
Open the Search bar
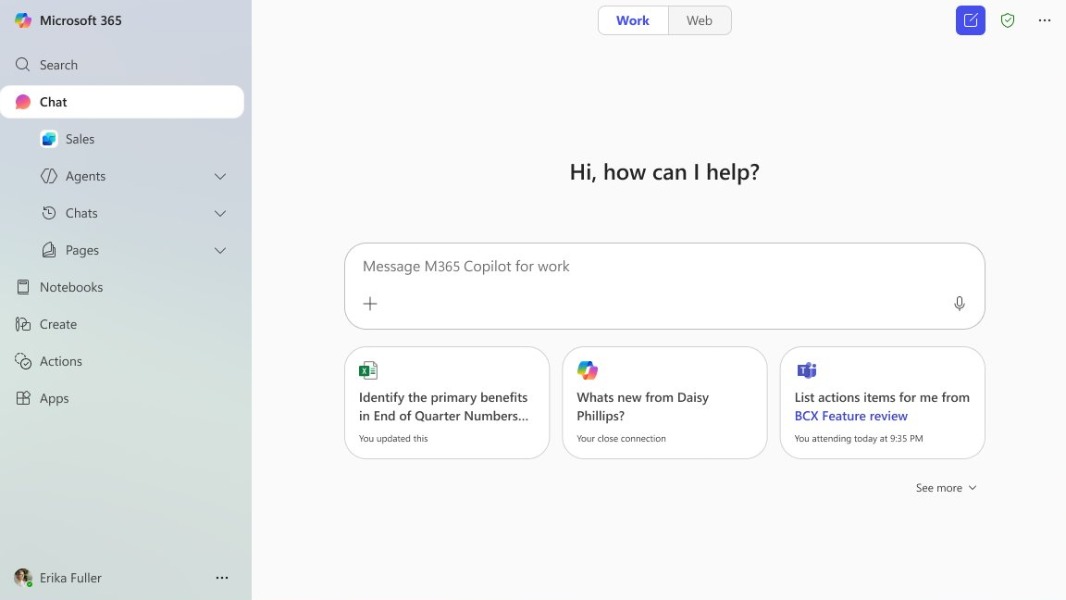[60, 64]
